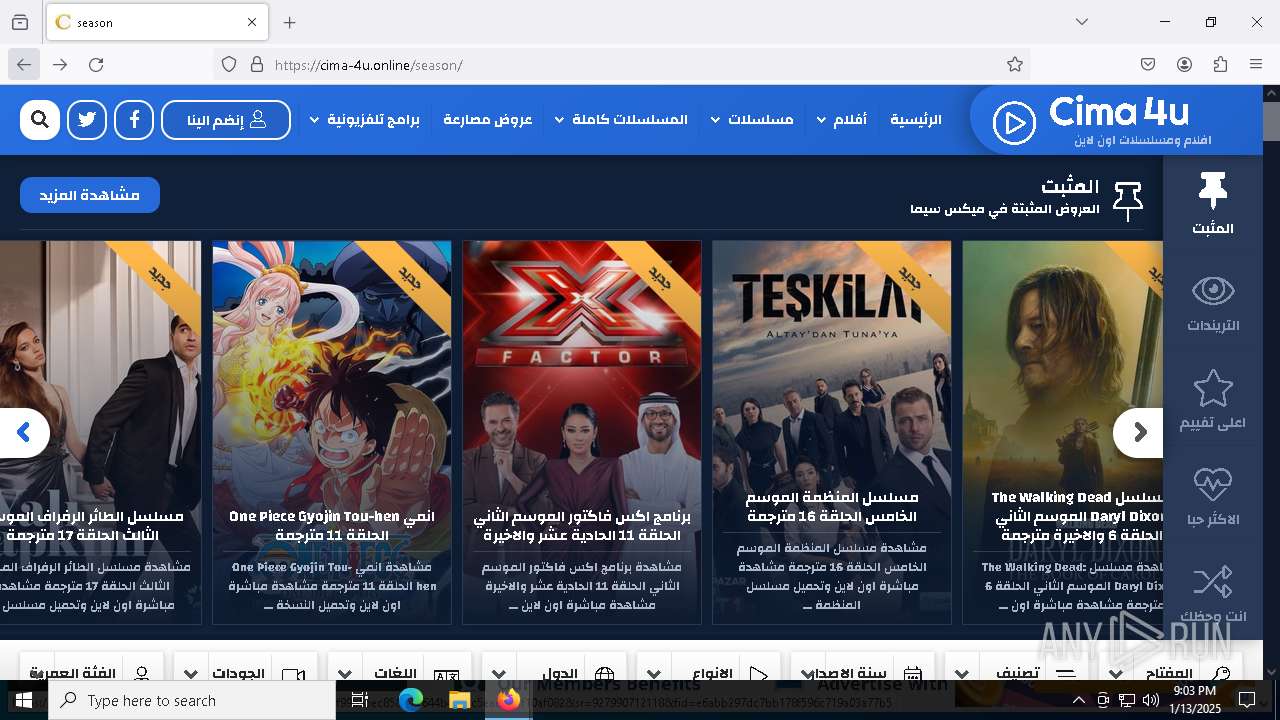Open the extensions puzzle icon
1280x720 pixels.
[x=1220, y=64]
